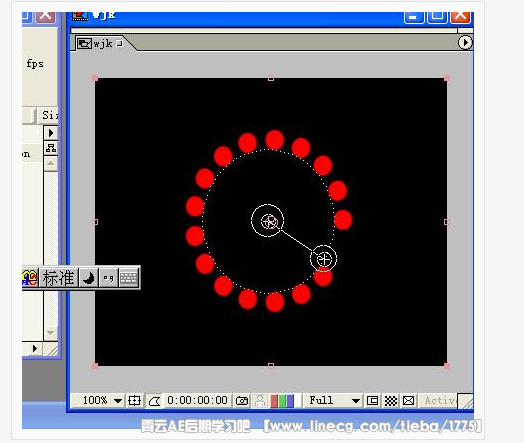Open project panel right-arrow options menu
This screenshot has width=524, height=443.
pos(51,133)
